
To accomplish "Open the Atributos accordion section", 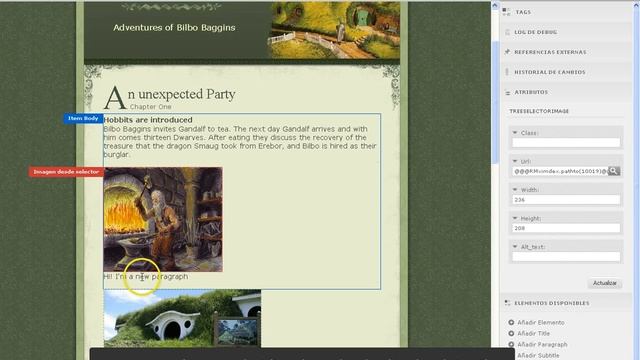I will tap(566, 92).
